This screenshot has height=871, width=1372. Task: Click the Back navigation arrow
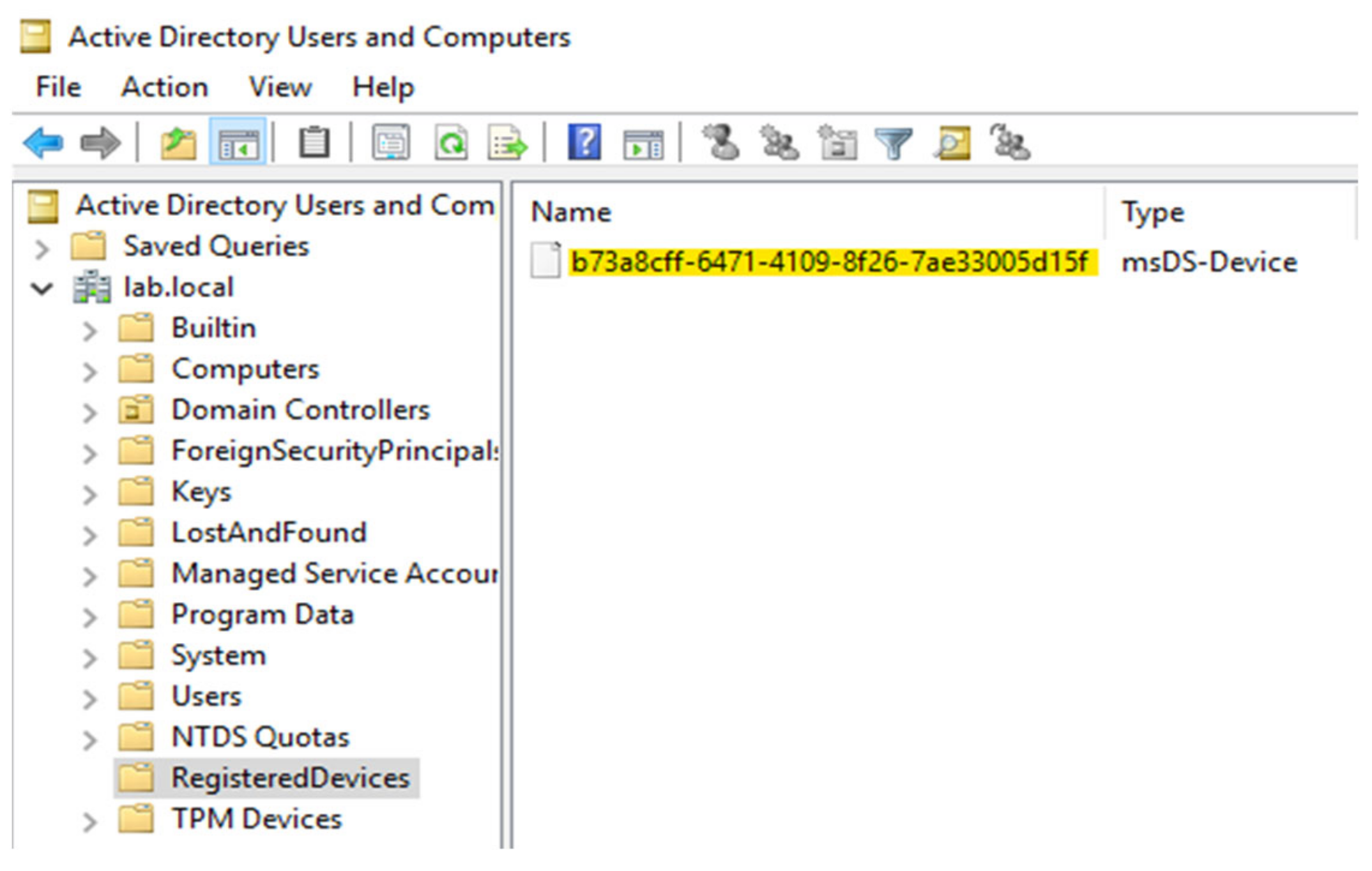click(43, 144)
